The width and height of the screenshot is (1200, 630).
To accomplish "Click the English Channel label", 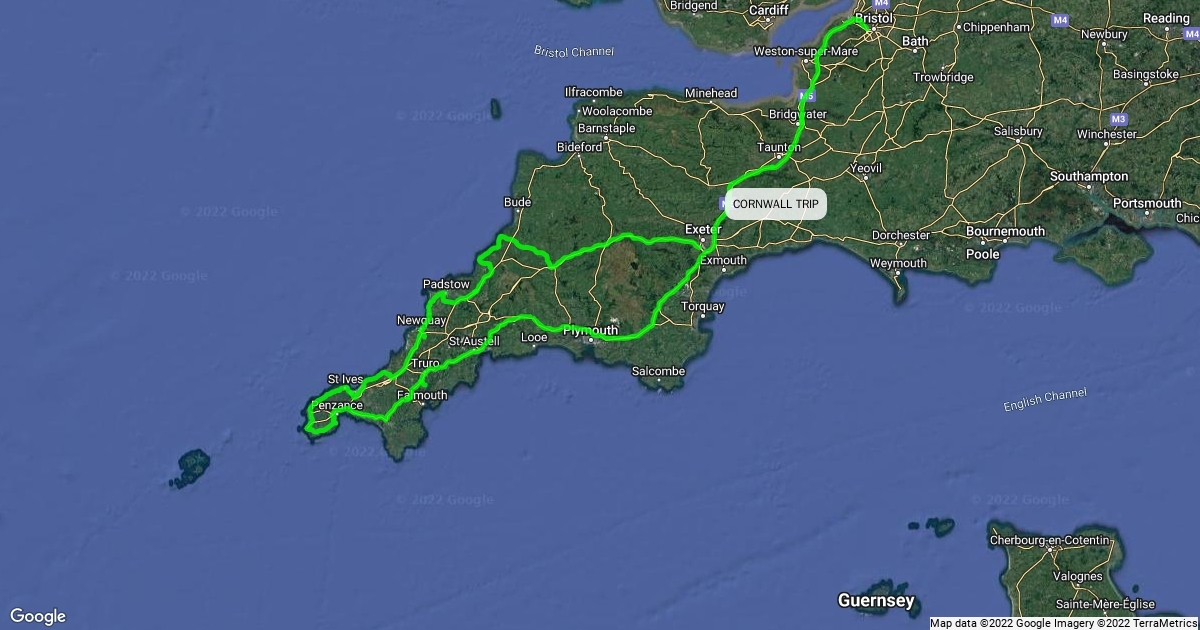I will [1045, 400].
